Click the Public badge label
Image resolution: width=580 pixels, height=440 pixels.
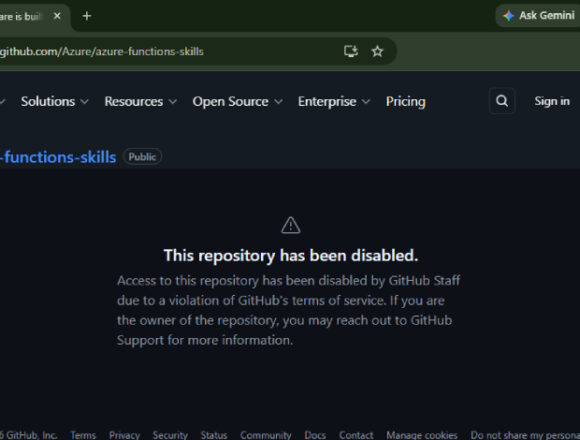[142, 157]
